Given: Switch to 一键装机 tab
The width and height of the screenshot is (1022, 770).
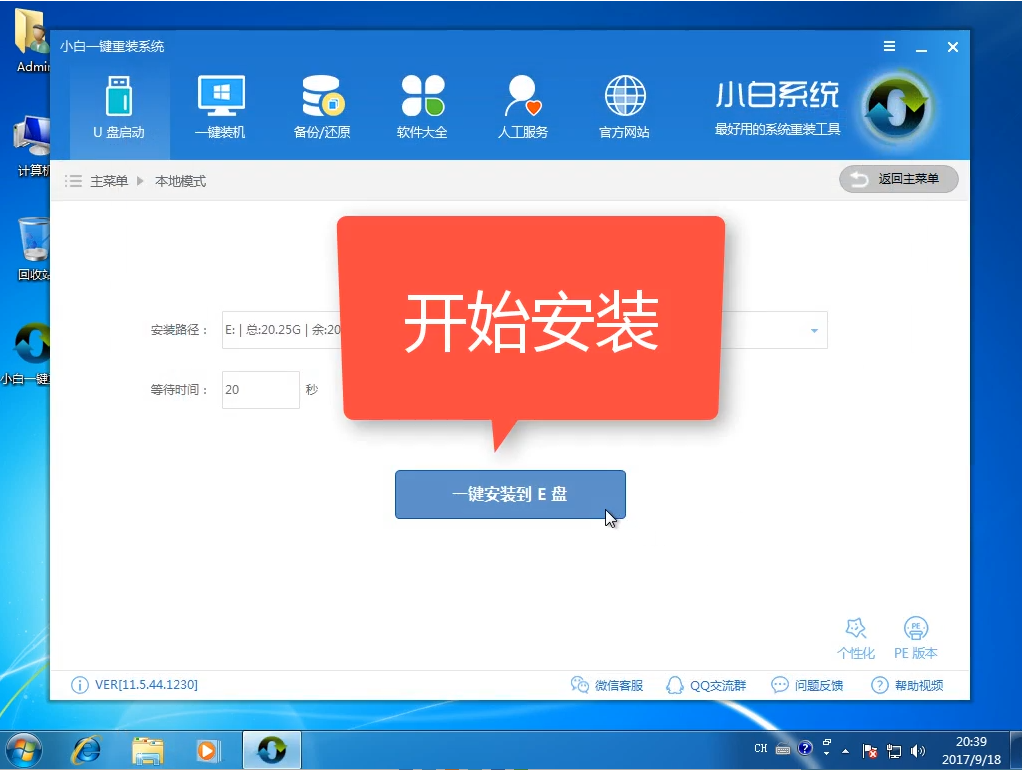Looking at the screenshot, I should 220,108.
